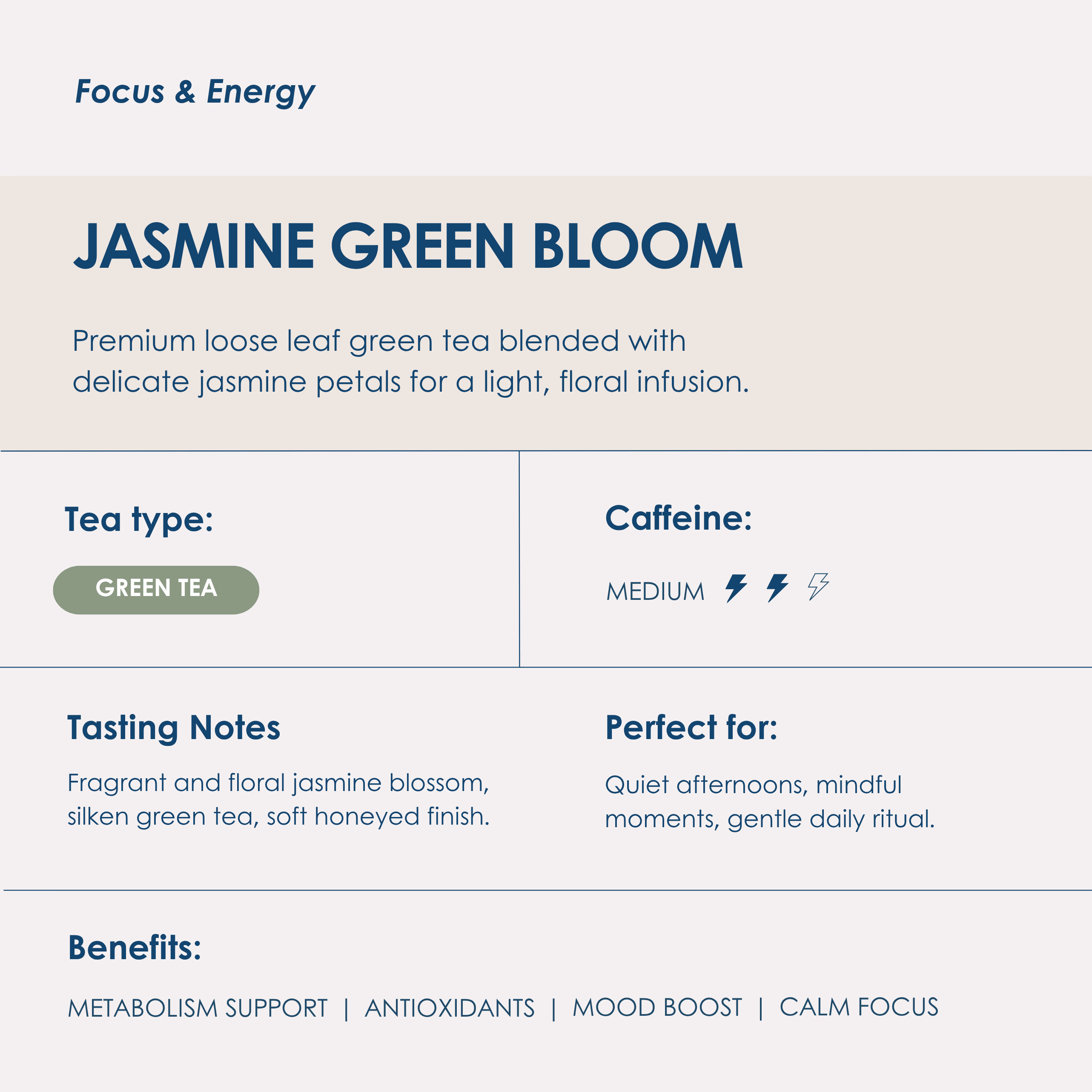Screen dimensions: 1092x1092
Task: Select the ANTIOXIDANTS benefit
Action: (x=450, y=1009)
